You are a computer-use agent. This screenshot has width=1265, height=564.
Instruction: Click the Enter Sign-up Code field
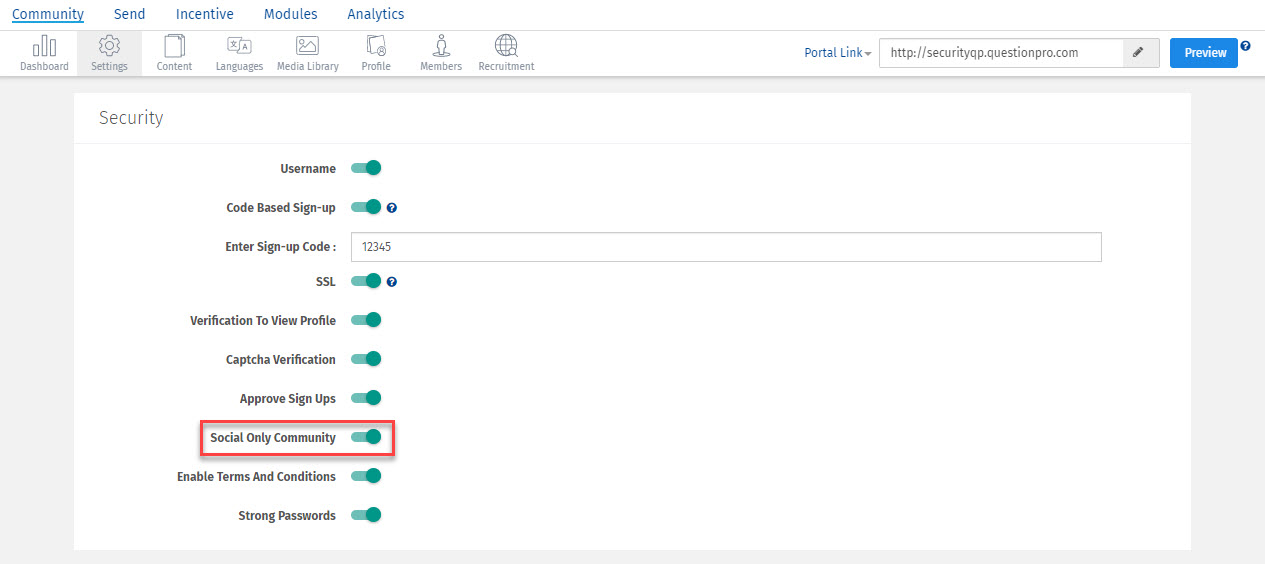tap(726, 247)
